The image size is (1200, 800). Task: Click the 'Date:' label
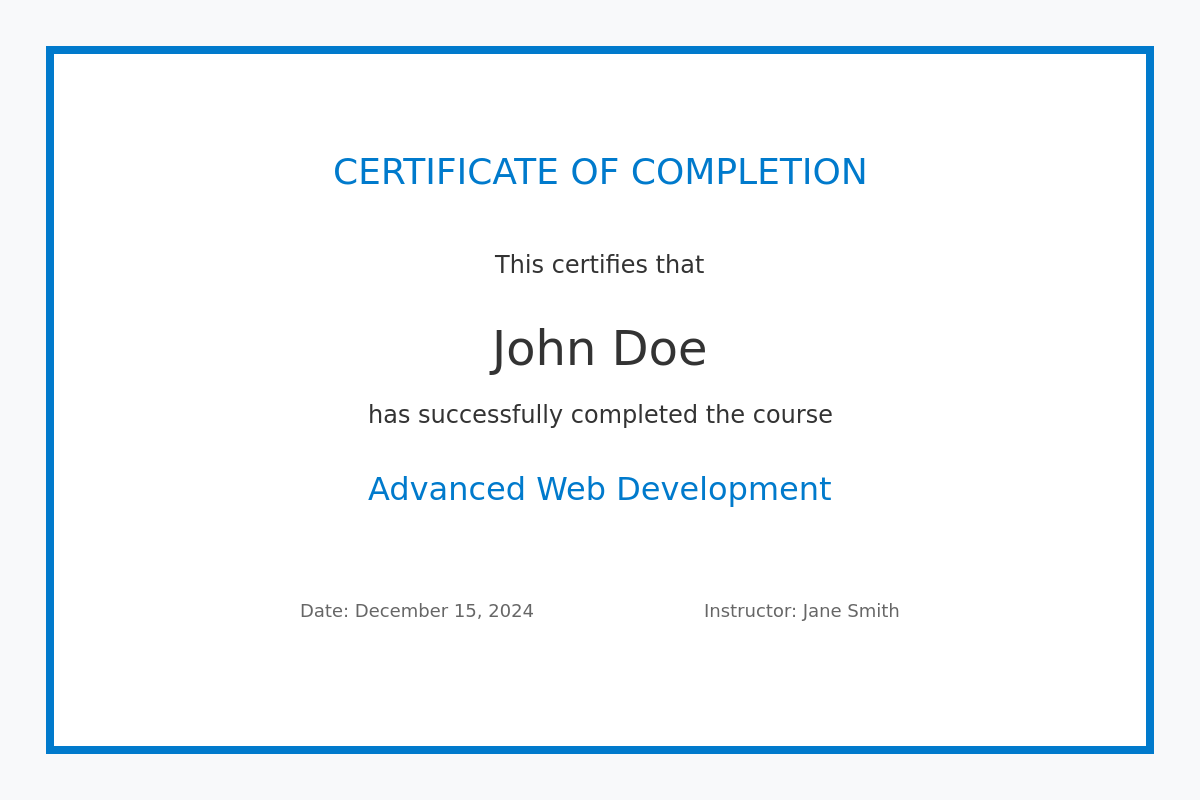click(x=324, y=611)
